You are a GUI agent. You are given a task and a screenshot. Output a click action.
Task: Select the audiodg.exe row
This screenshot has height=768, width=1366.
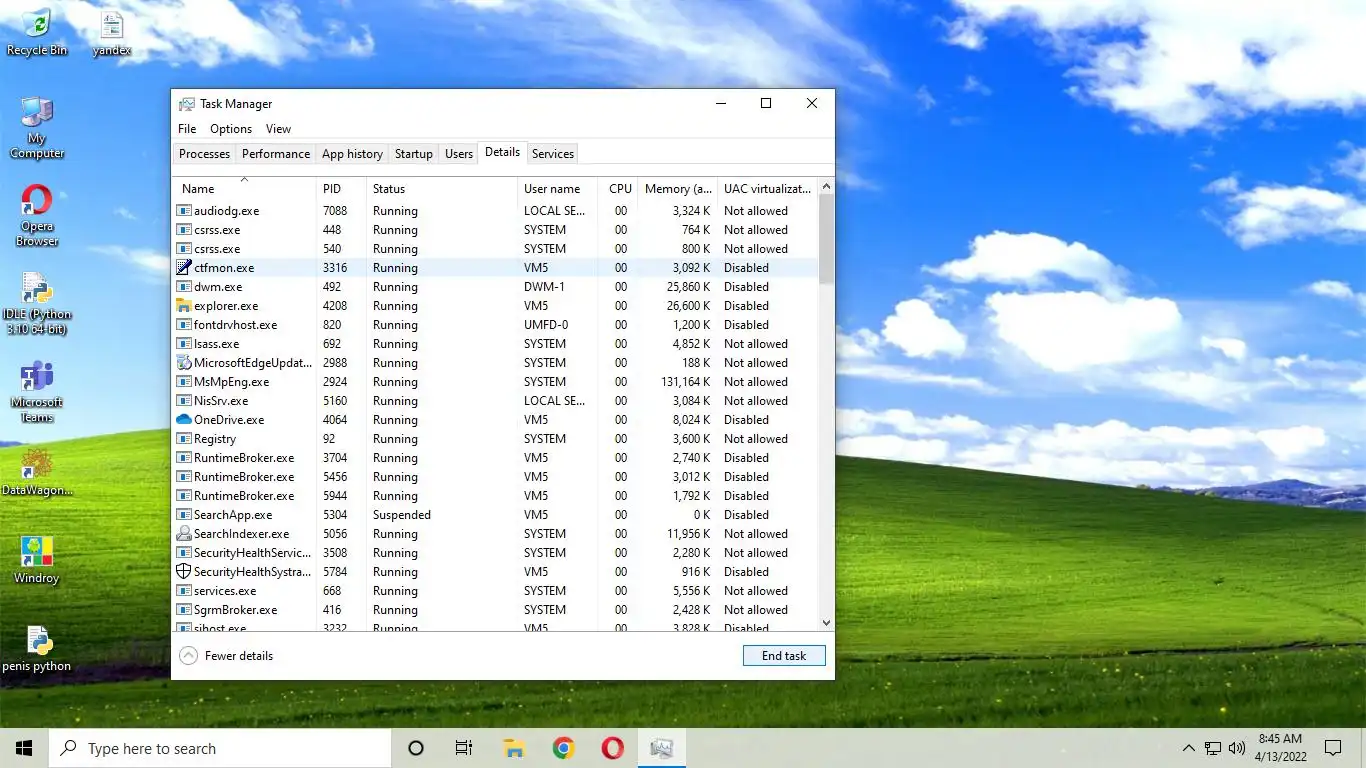pyautogui.click(x=495, y=211)
